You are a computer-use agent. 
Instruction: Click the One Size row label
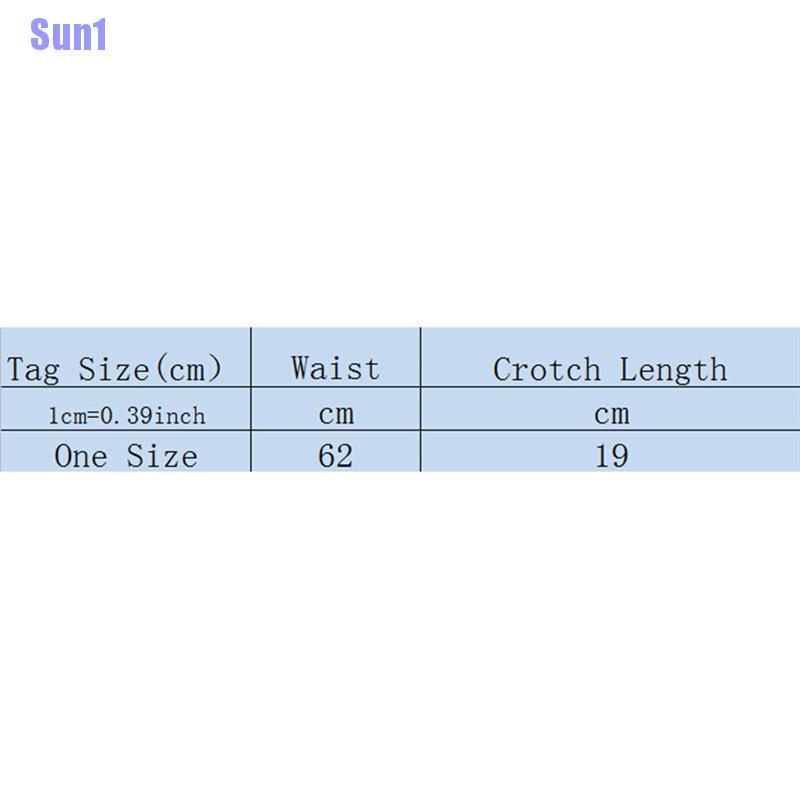click(x=126, y=456)
